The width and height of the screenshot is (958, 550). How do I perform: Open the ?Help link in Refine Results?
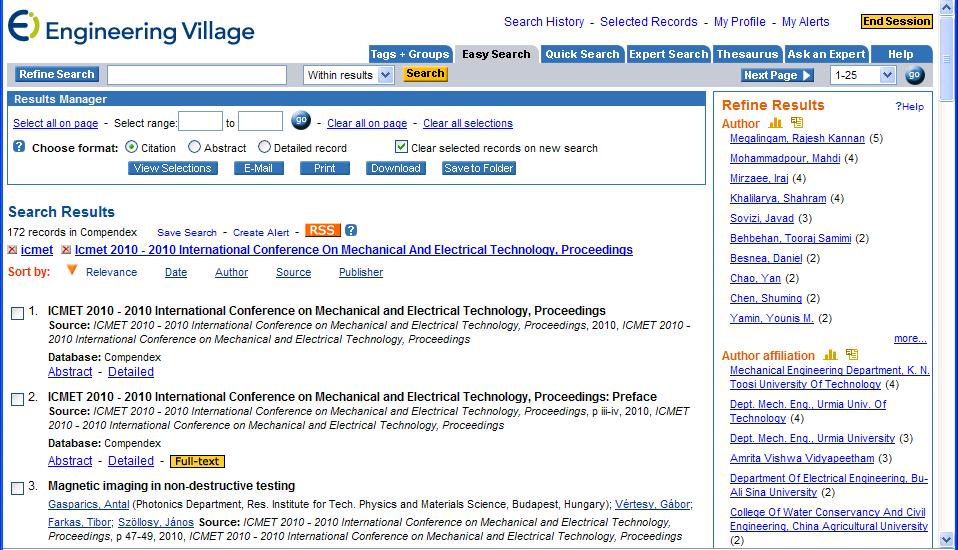click(x=910, y=106)
